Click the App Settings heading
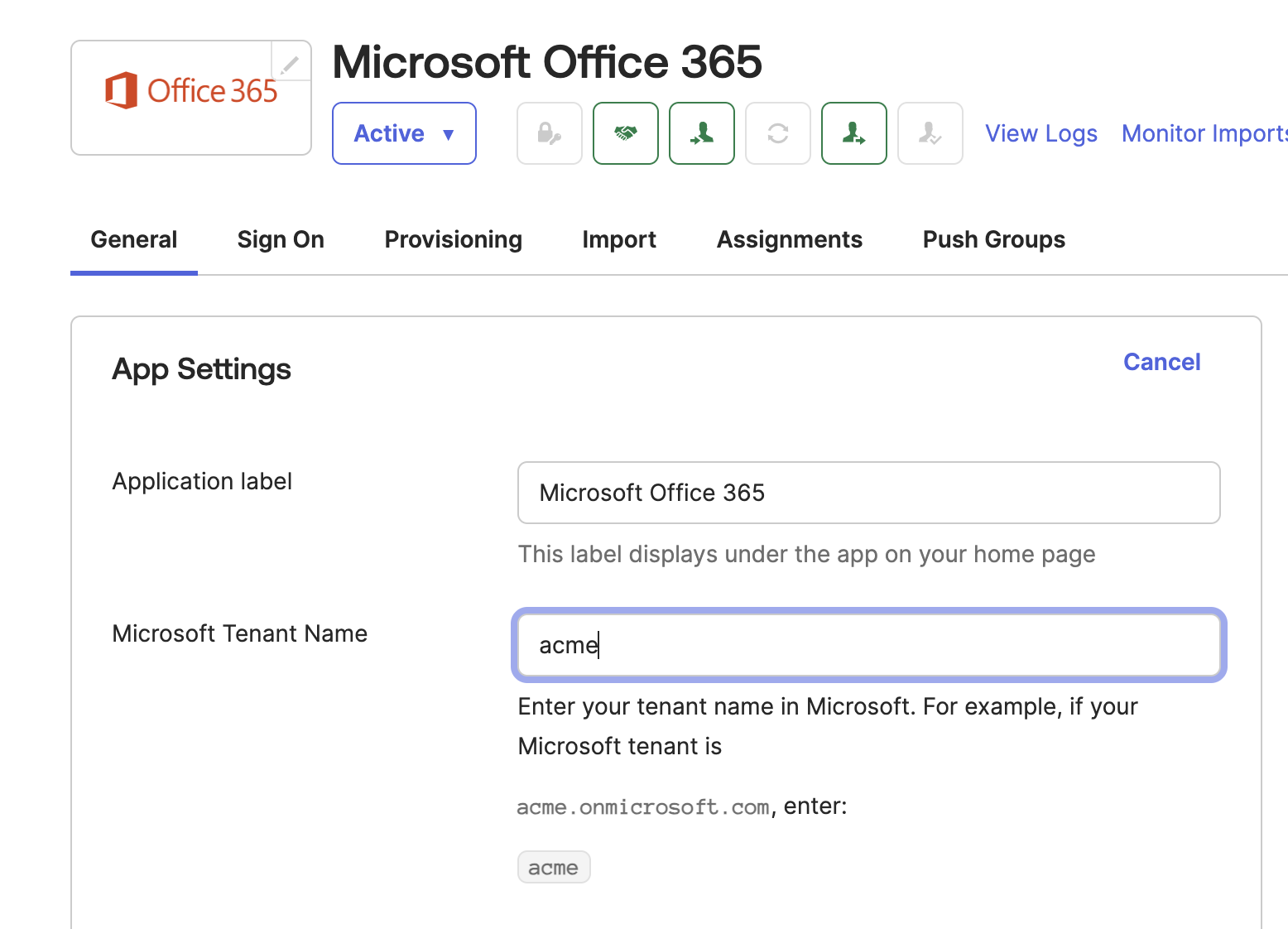Screen dimensions: 1288x929 pos(201,369)
